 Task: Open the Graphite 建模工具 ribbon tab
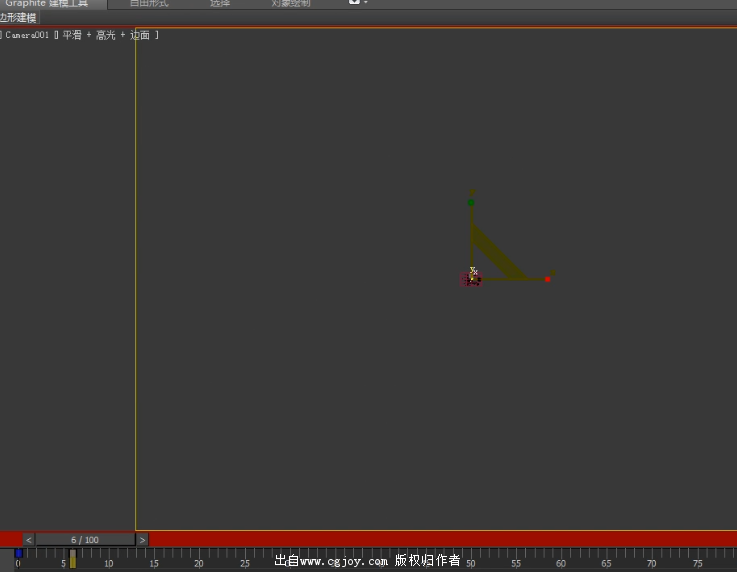pos(52,4)
